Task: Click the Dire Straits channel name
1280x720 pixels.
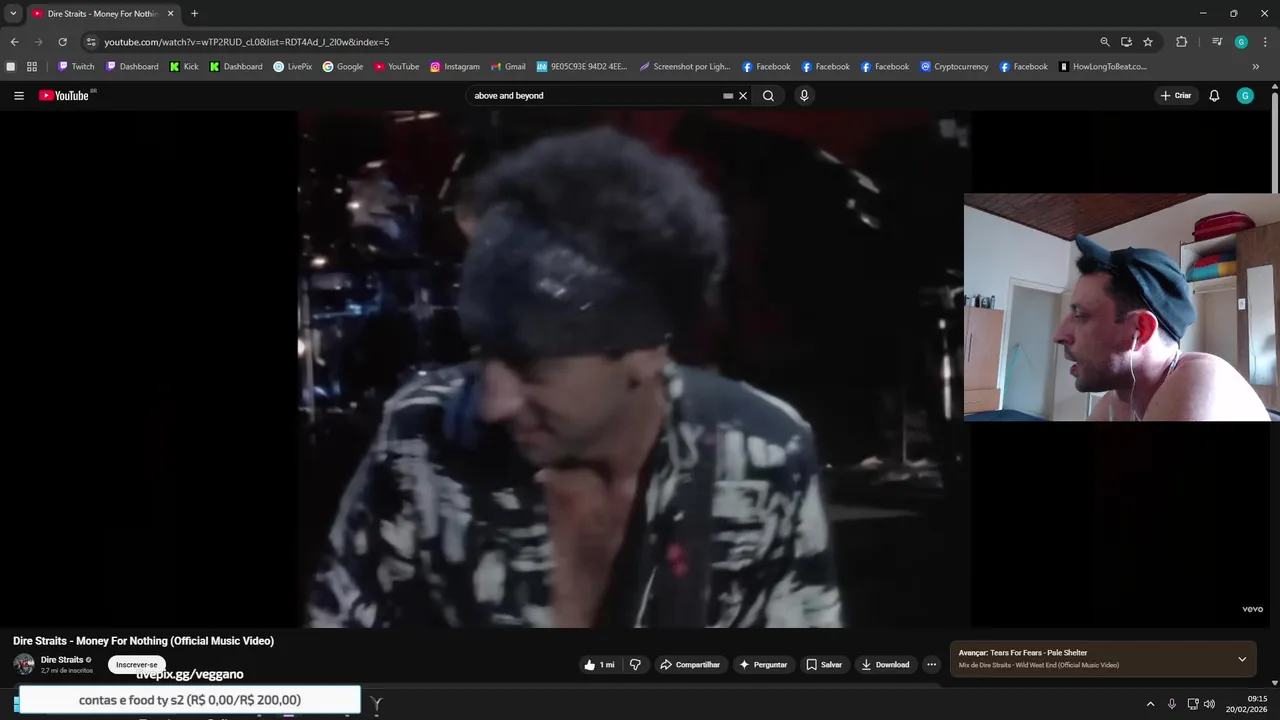Action: point(62,660)
